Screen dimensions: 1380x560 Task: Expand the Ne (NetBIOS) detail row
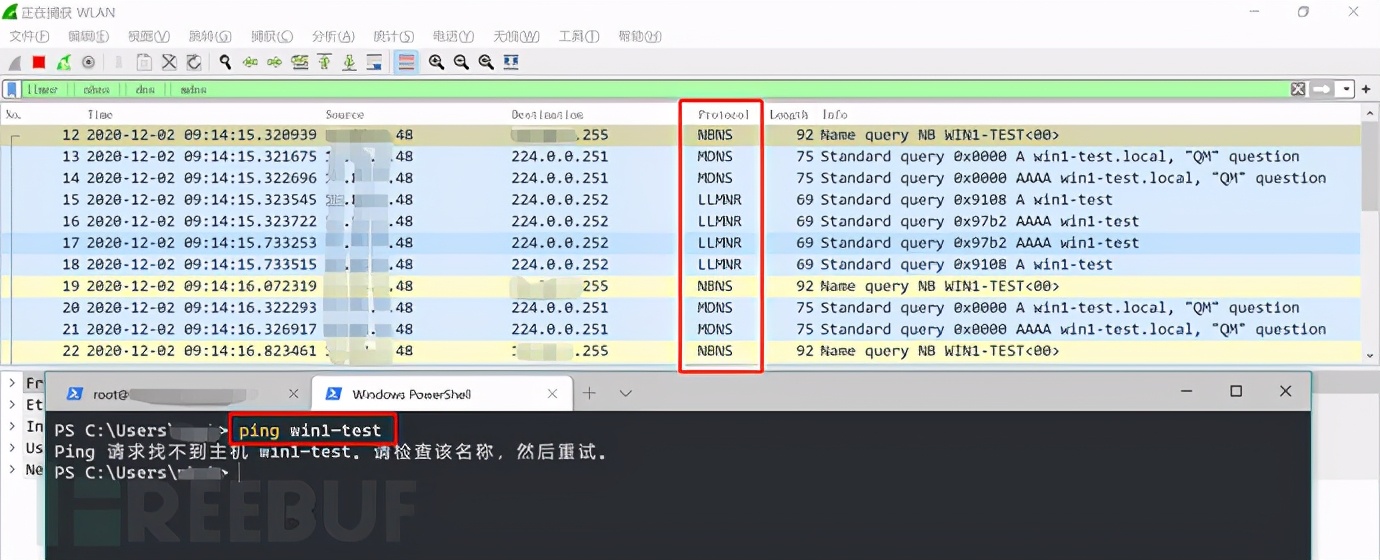coord(11,469)
